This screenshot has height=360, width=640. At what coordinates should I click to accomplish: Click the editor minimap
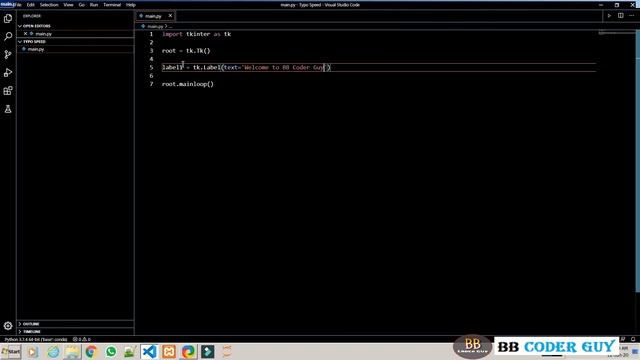click(616, 33)
